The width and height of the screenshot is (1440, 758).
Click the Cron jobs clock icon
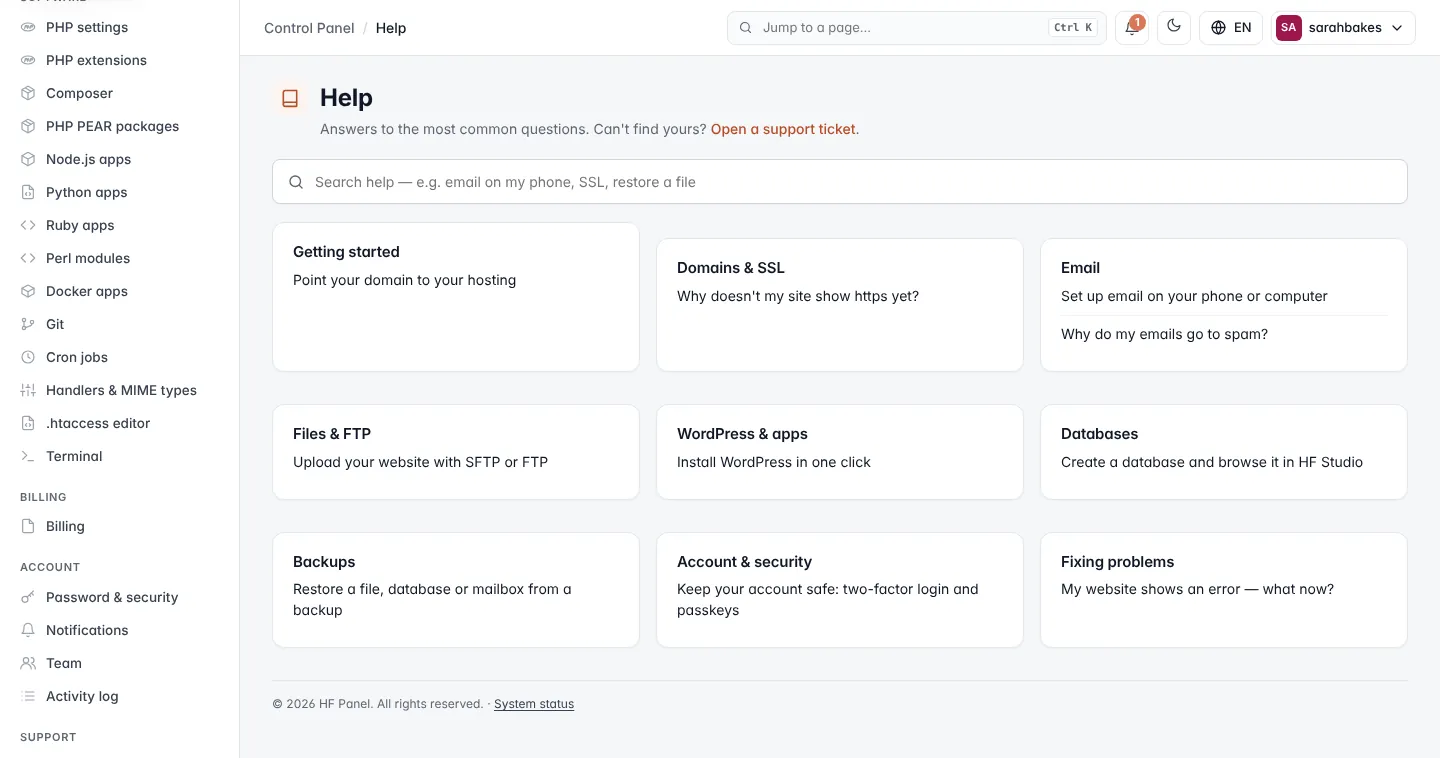(x=28, y=357)
